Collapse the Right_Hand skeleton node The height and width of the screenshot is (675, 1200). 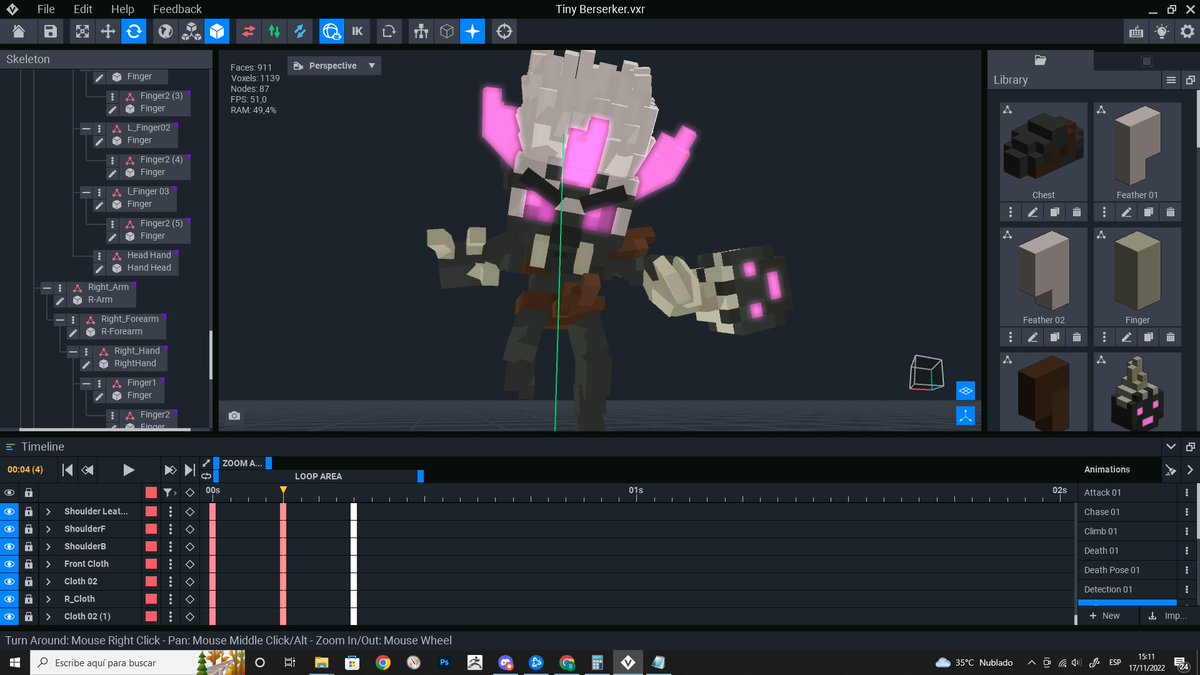click(72, 351)
